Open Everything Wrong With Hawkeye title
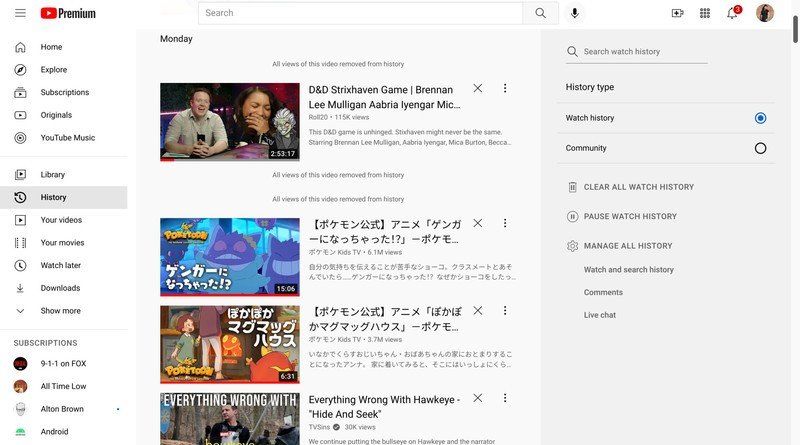The image size is (800, 445). click(x=385, y=407)
